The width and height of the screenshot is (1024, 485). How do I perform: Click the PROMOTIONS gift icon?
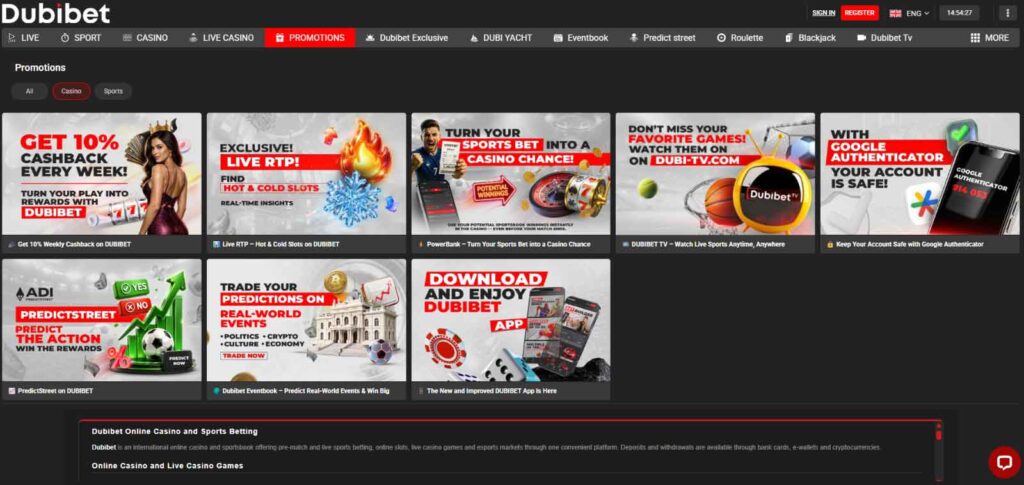tap(280, 38)
